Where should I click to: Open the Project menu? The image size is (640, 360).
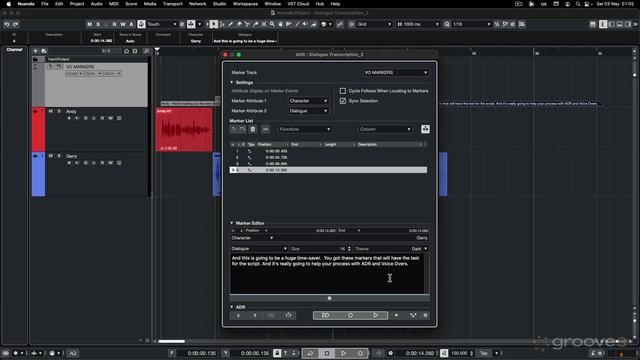point(77,4)
